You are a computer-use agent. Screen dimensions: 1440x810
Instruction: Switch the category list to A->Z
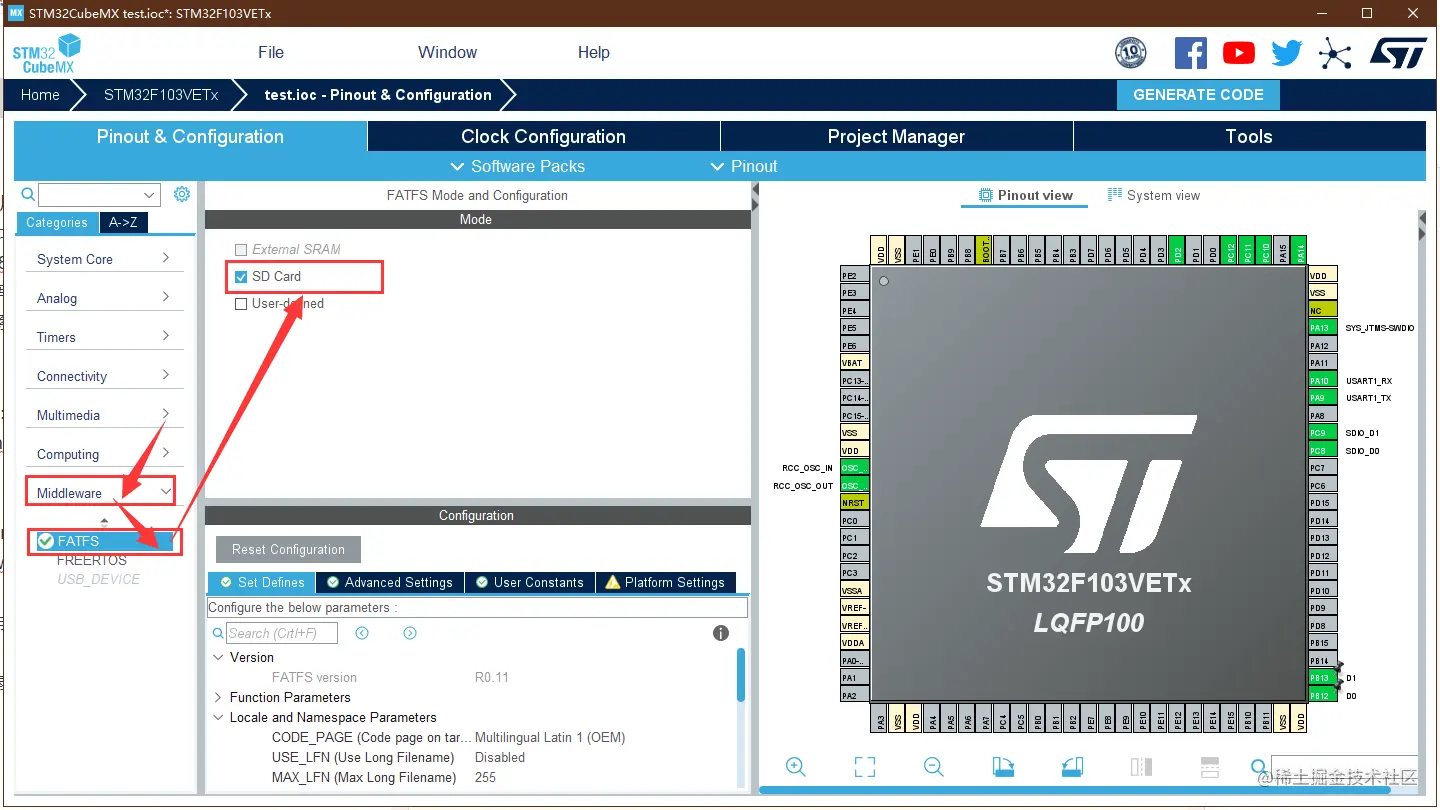(123, 223)
